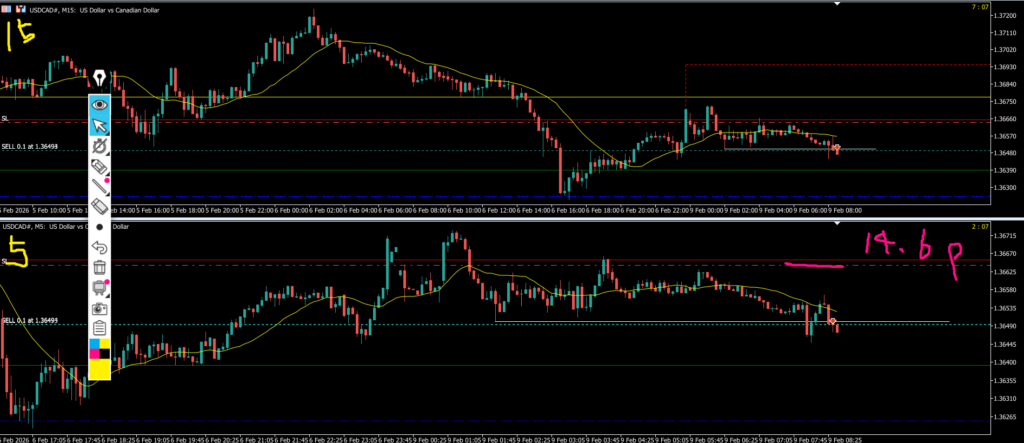
Task: Pick the straight line tool
Action: (x=99, y=186)
